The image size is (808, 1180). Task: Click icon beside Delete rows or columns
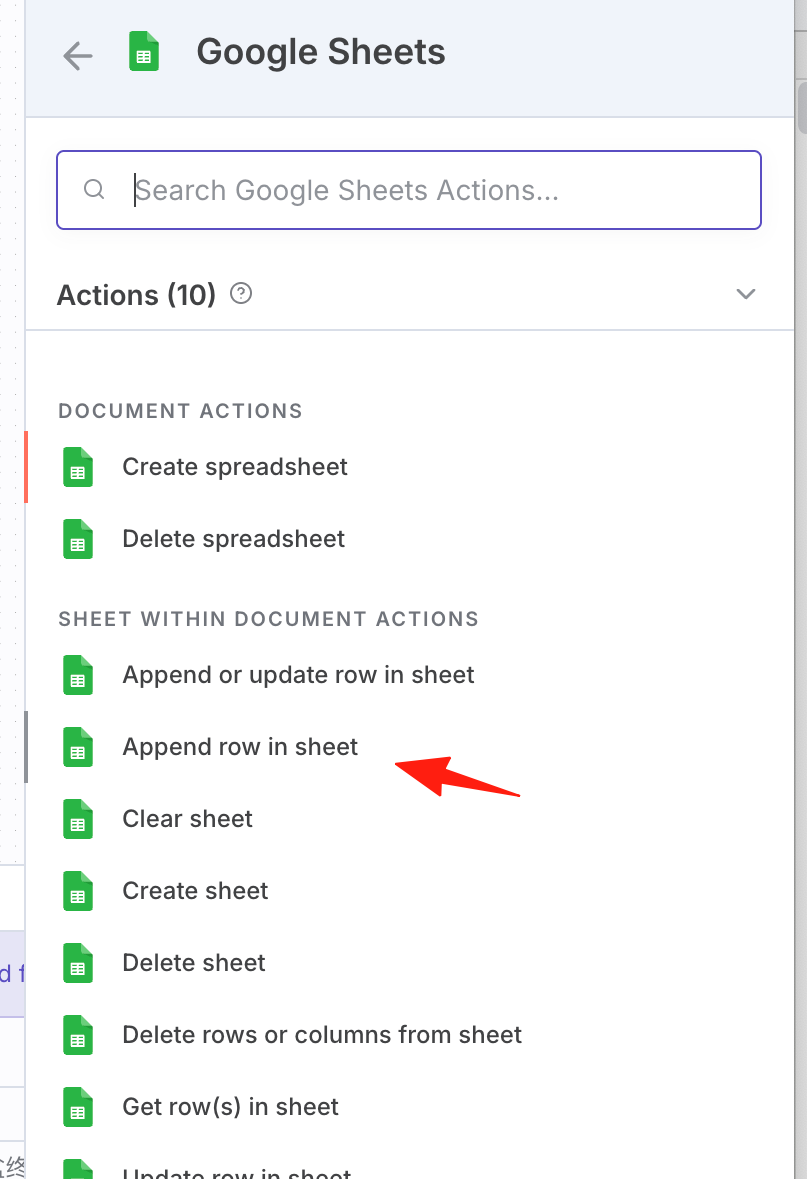tap(77, 1035)
